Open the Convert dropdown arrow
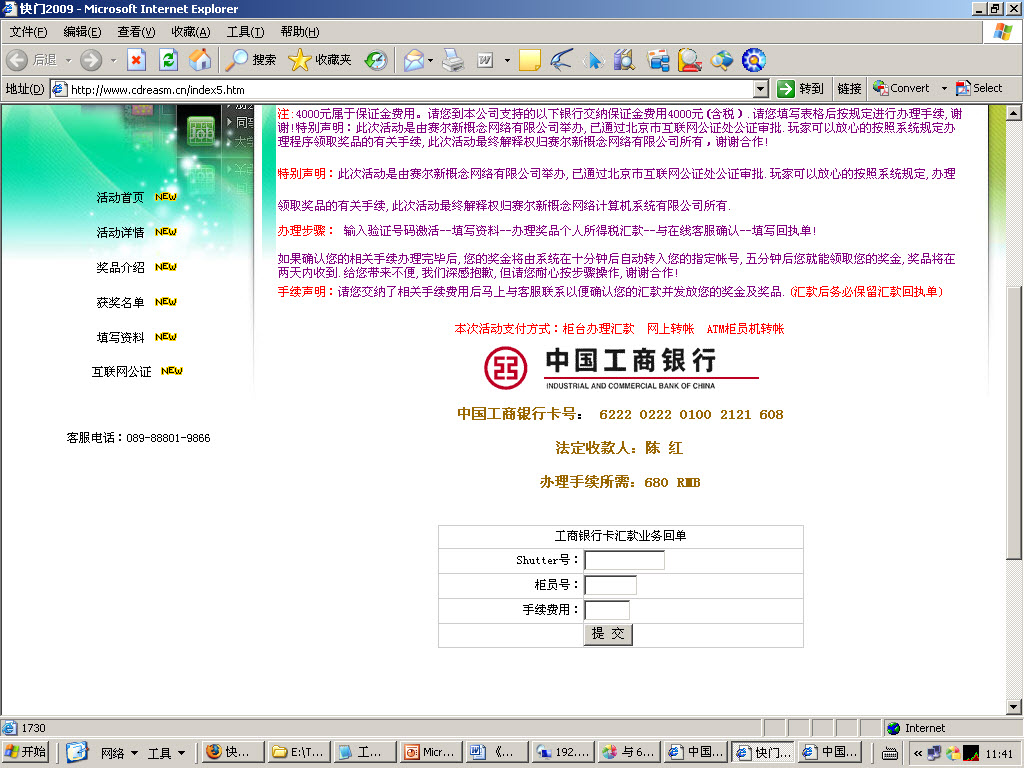Image resolution: width=1024 pixels, height=768 pixels. point(944,88)
